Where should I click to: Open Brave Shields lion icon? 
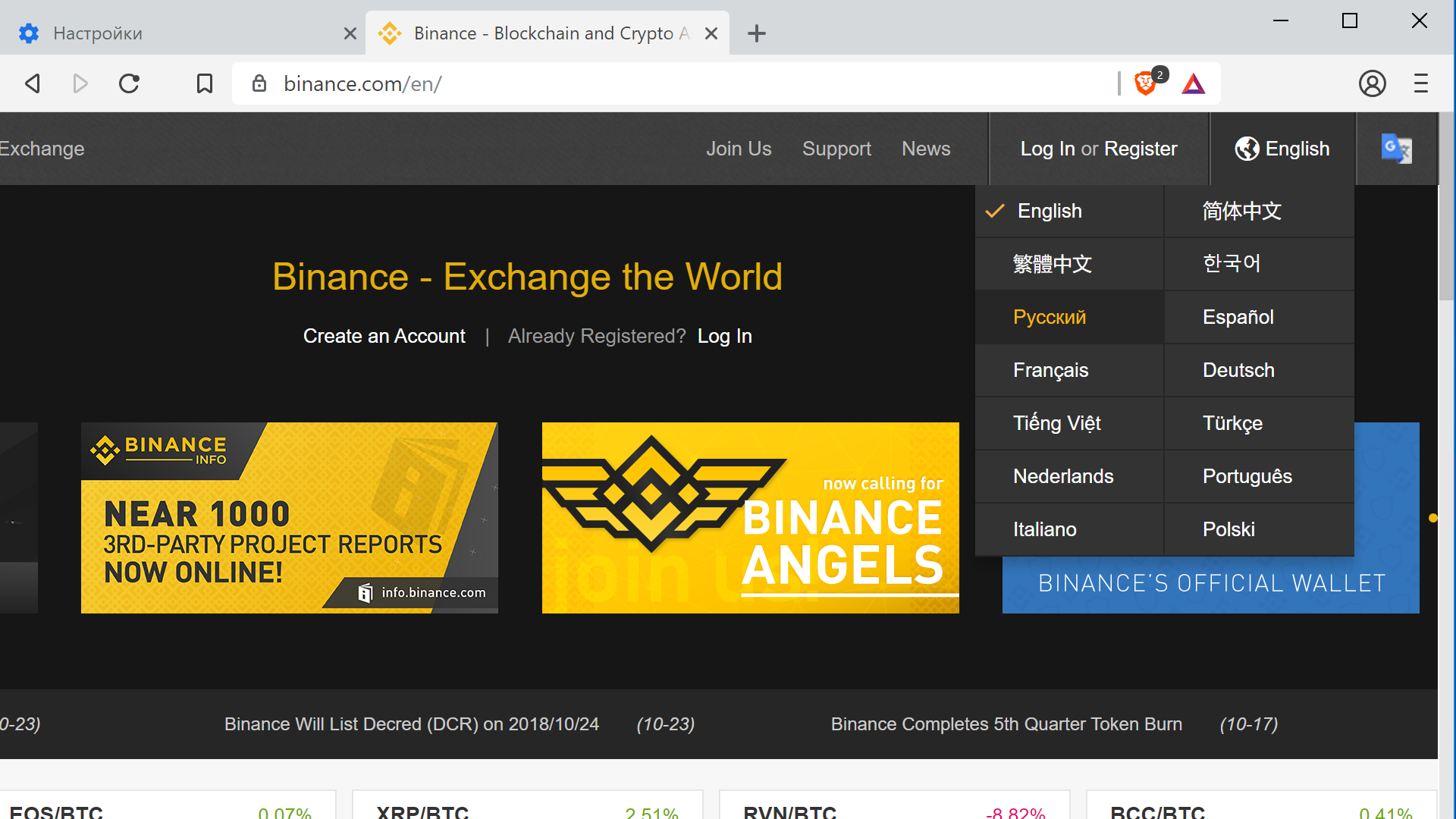(1146, 83)
